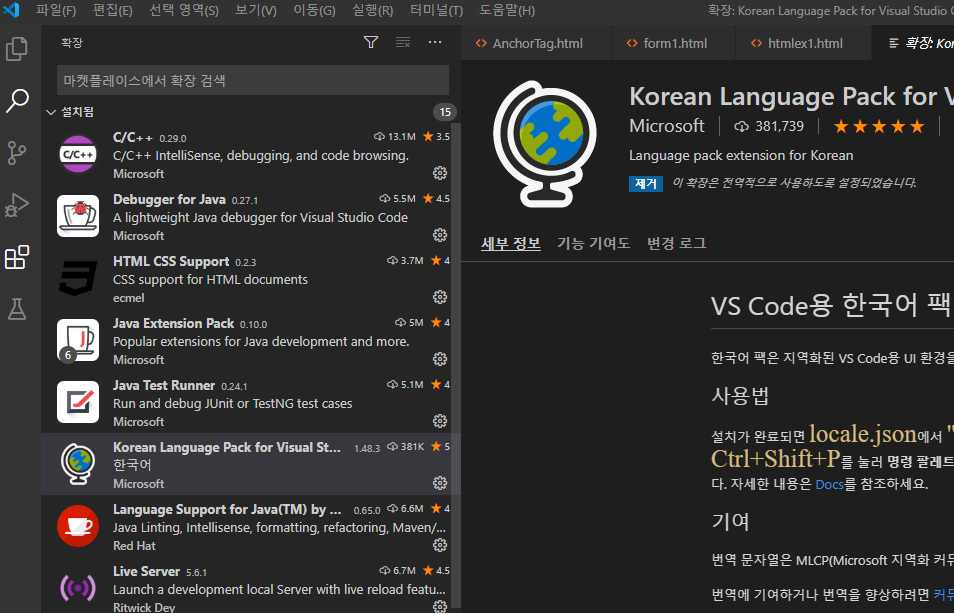This screenshot has height=613, width=954.
Task: Open the 보기(V) menu
Action: pos(256,10)
